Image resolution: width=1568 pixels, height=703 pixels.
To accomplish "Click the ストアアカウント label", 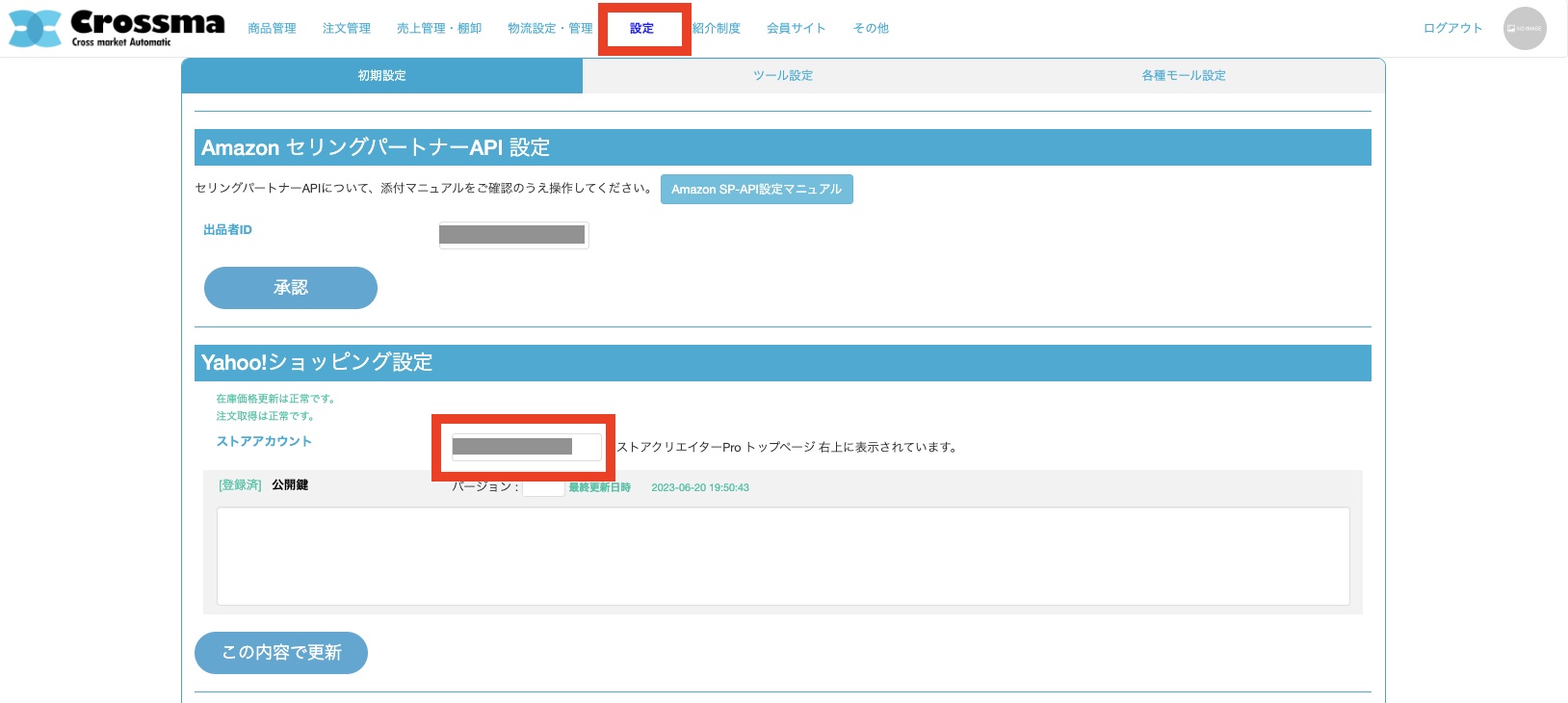I will [264, 441].
